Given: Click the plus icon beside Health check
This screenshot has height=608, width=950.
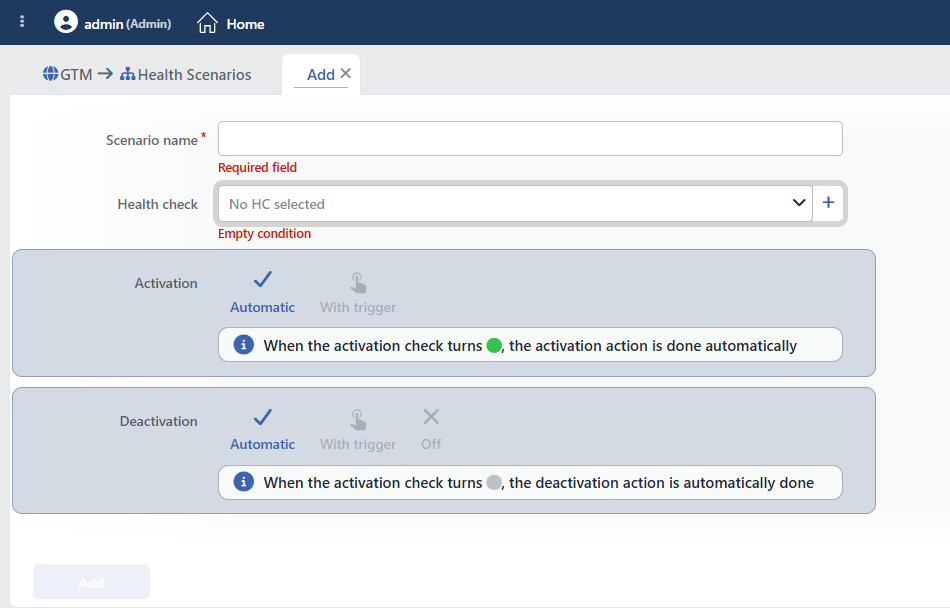Looking at the screenshot, I should click(x=828, y=202).
